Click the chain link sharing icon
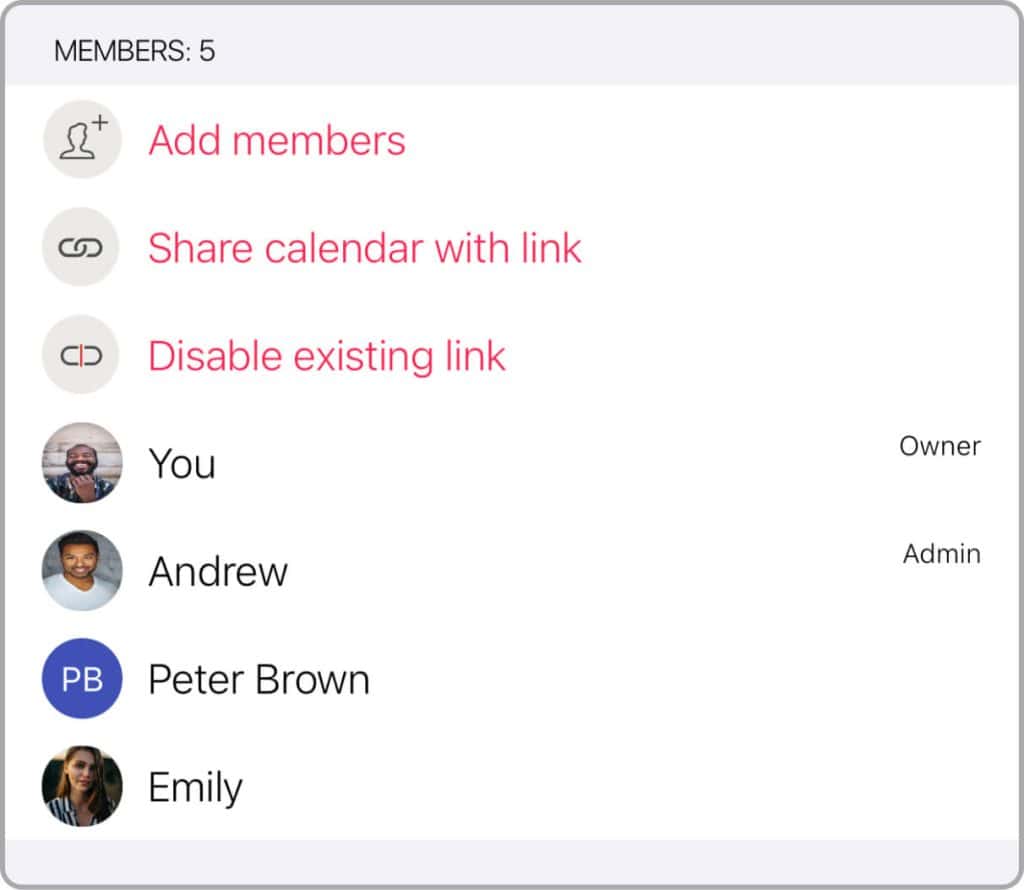The width and height of the screenshot is (1024, 890). point(81,247)
